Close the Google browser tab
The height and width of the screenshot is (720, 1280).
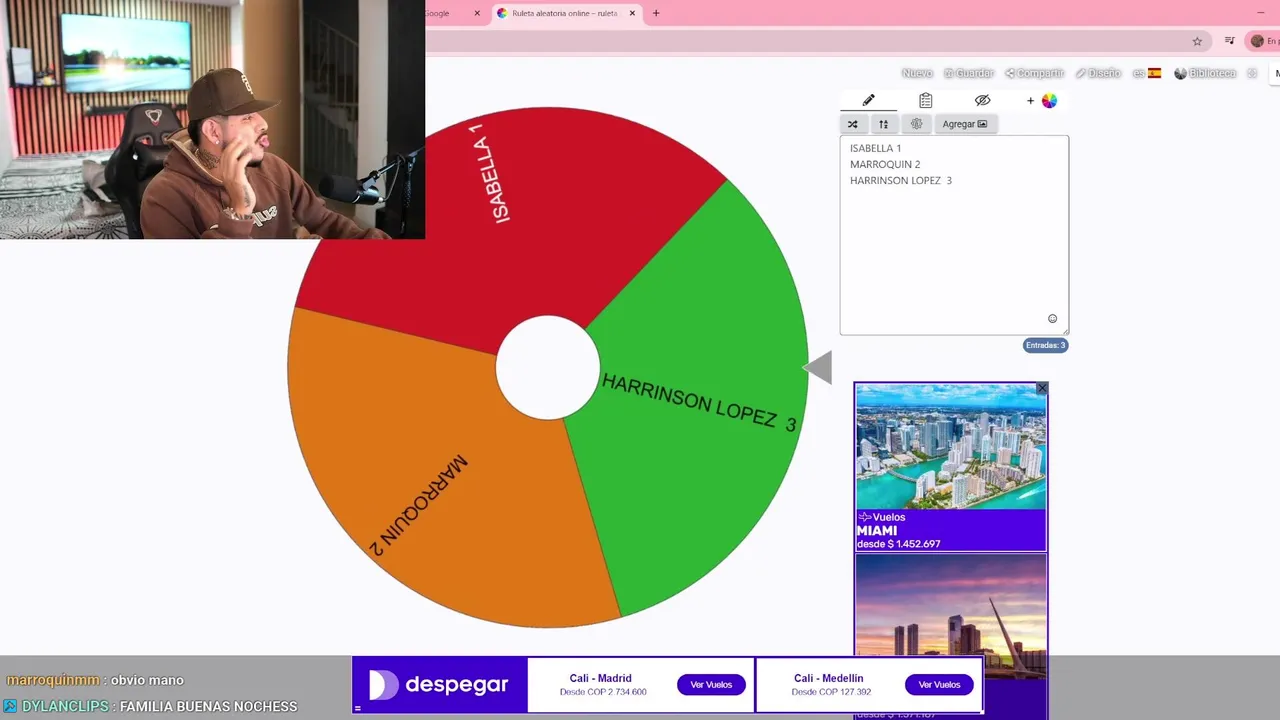[477, 13]
